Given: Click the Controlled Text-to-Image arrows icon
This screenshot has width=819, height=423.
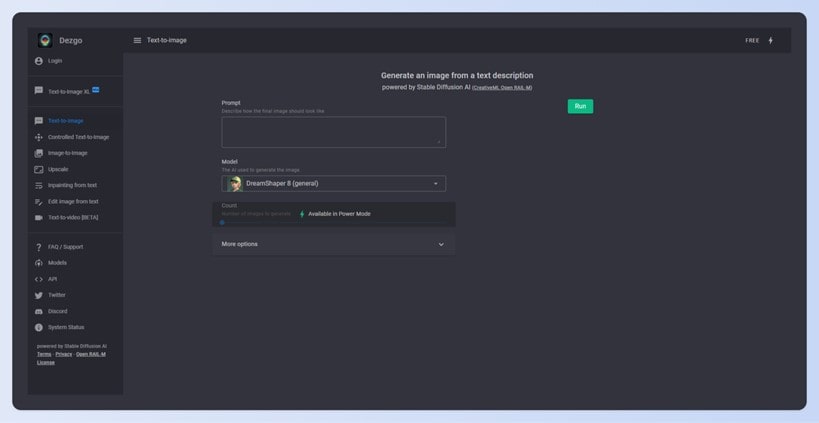Looking at the screenshot, I should 39,137.
